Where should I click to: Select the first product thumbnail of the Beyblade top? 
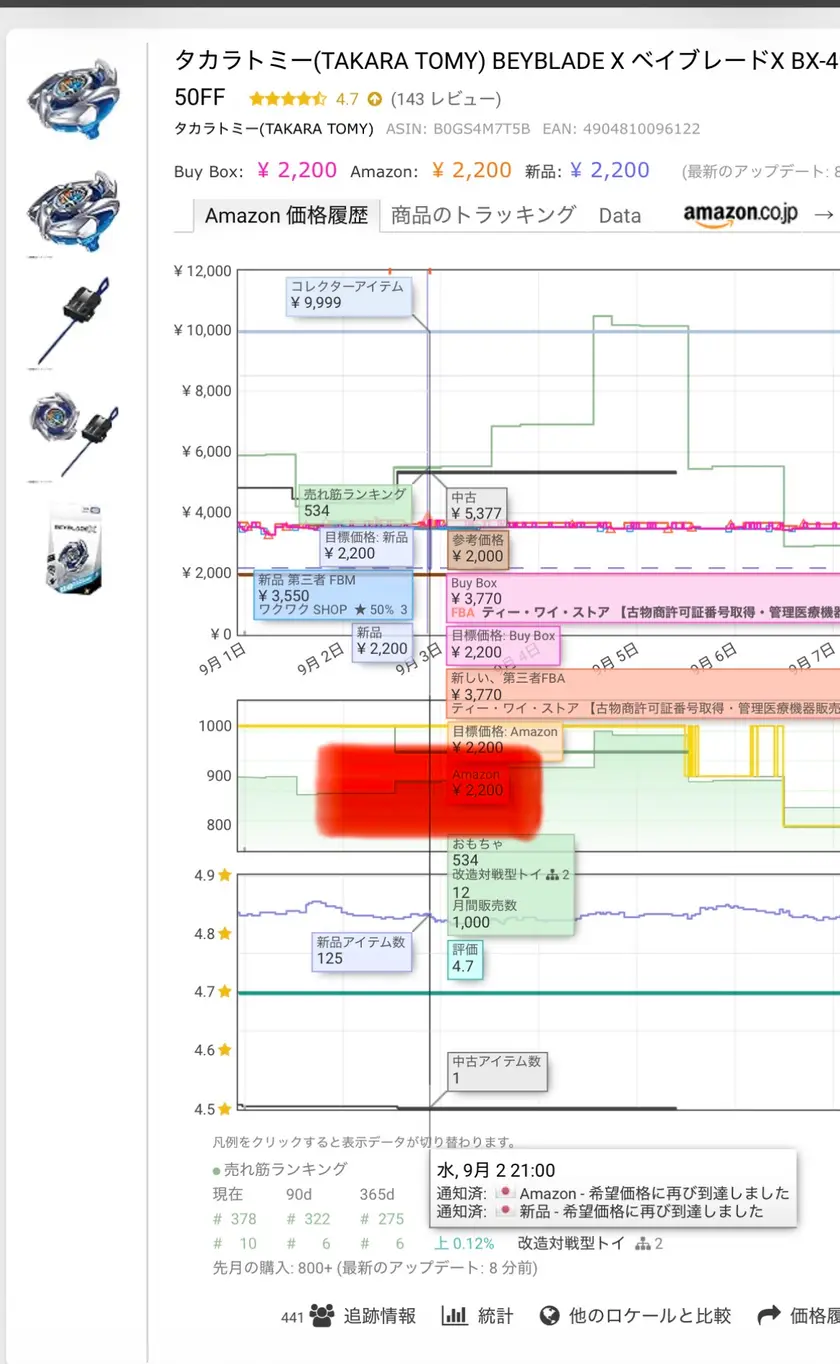pos(73,97)
